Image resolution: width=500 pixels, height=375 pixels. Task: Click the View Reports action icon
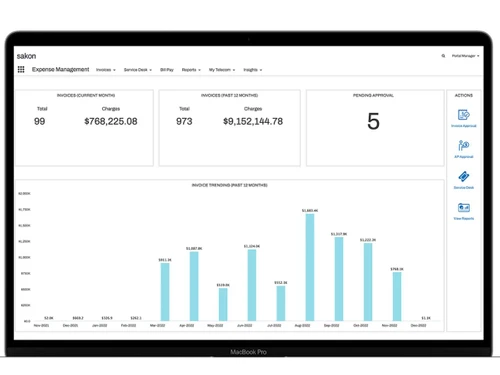(464, 208)
